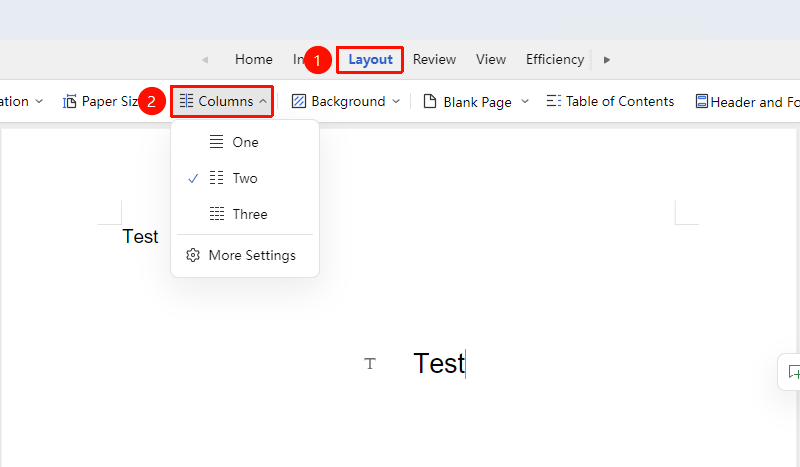Open More Settings for columns

(x=245, y=255)
